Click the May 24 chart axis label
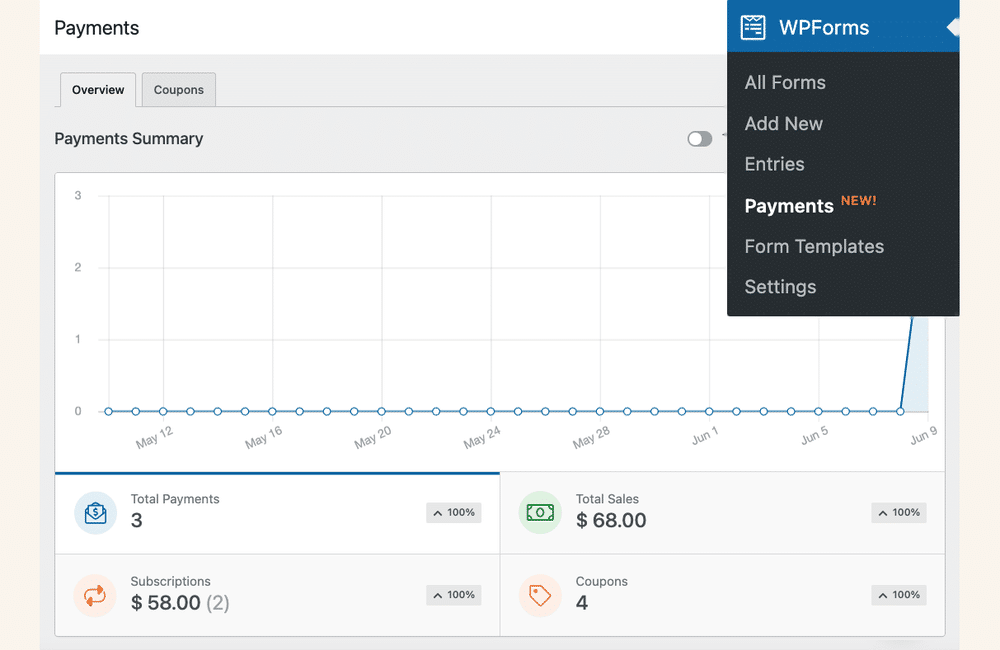 (x=482, y=438)
